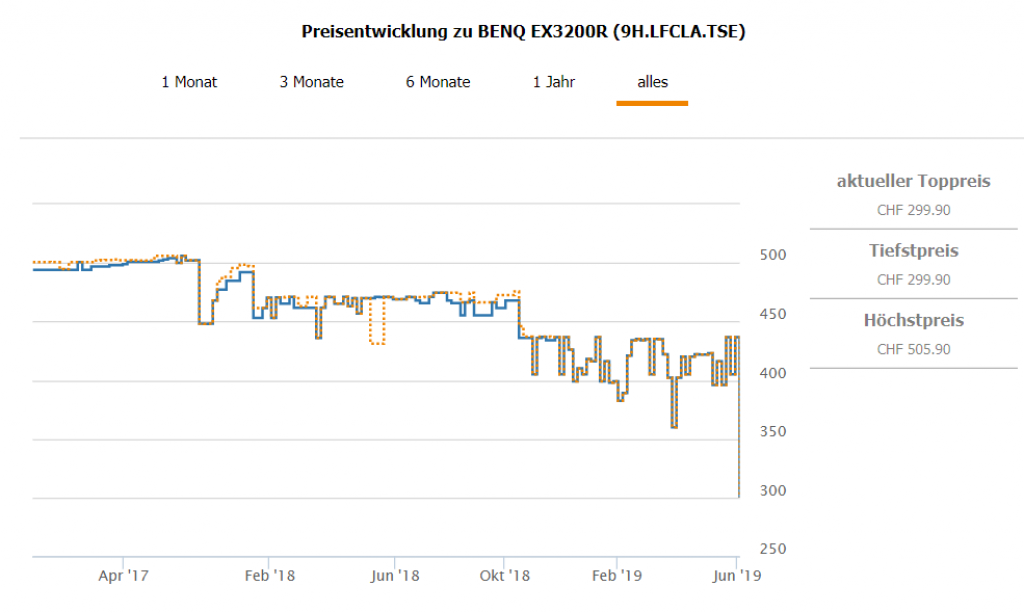This screenshot has width=1024, height=613.
Task: Click the Höchstpreis heading
Action: coord(913,320)
